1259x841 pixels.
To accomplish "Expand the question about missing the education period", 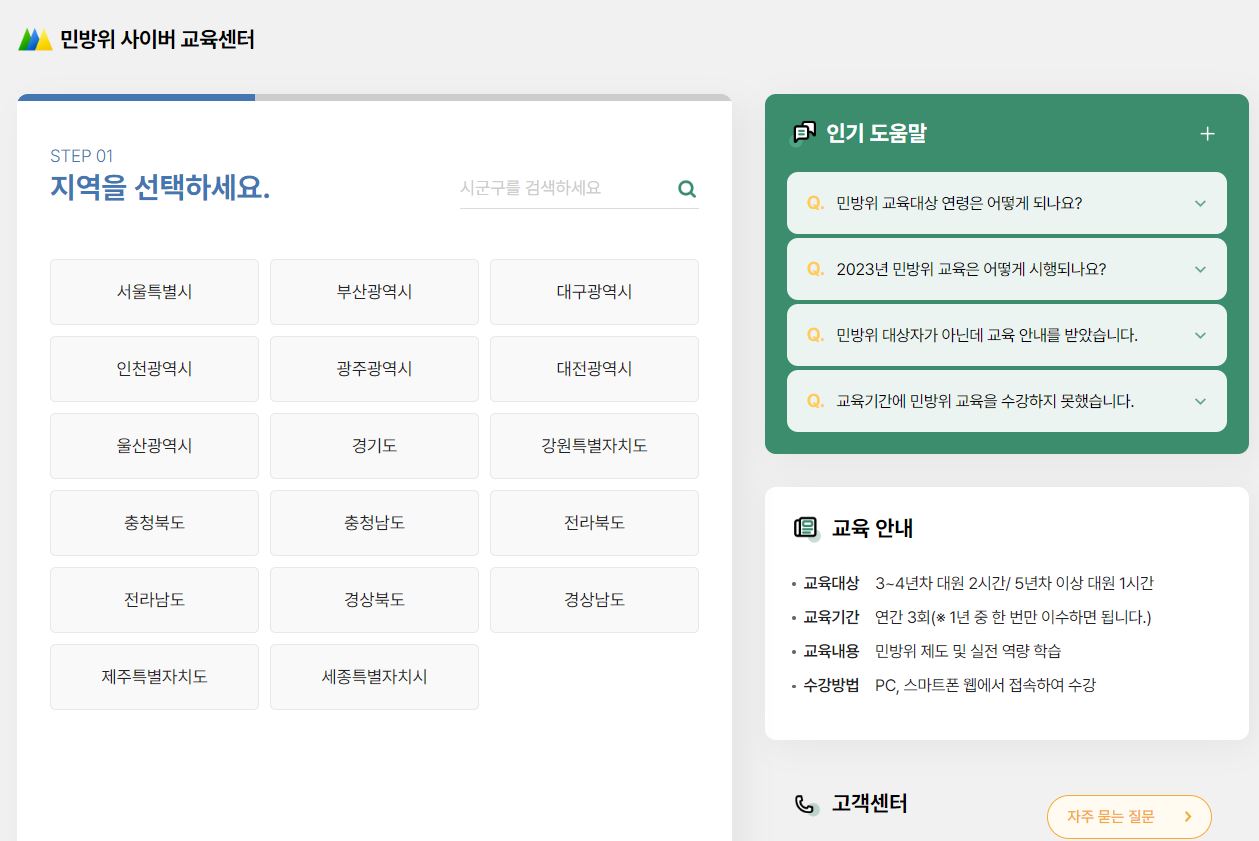I will point(1199,401).
